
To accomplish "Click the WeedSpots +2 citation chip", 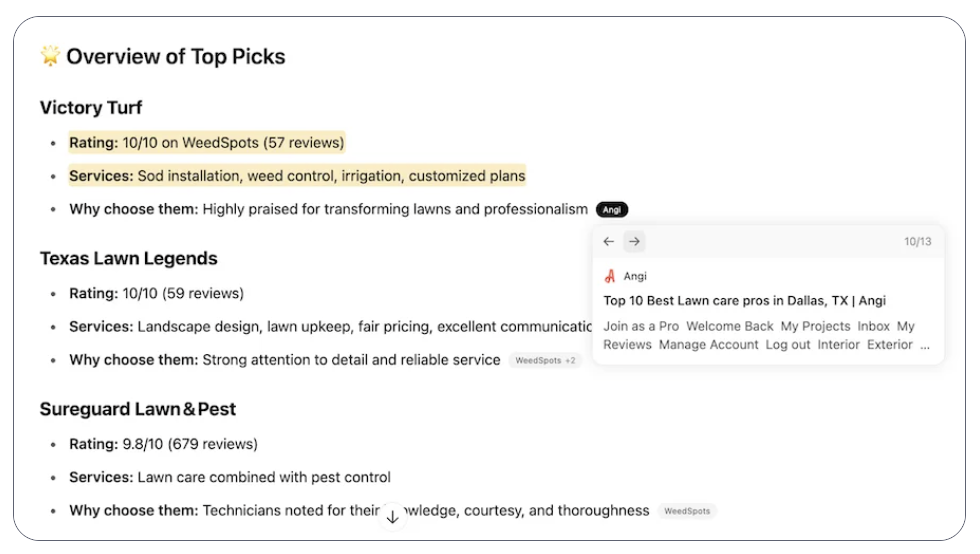I will 545,360.
